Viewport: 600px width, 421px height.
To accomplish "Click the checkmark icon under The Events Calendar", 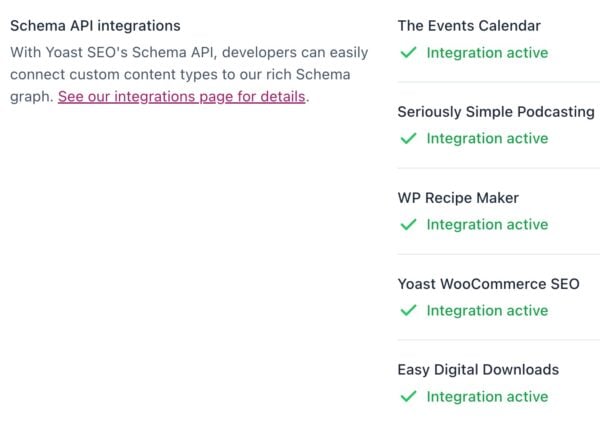I will [407, 53].
